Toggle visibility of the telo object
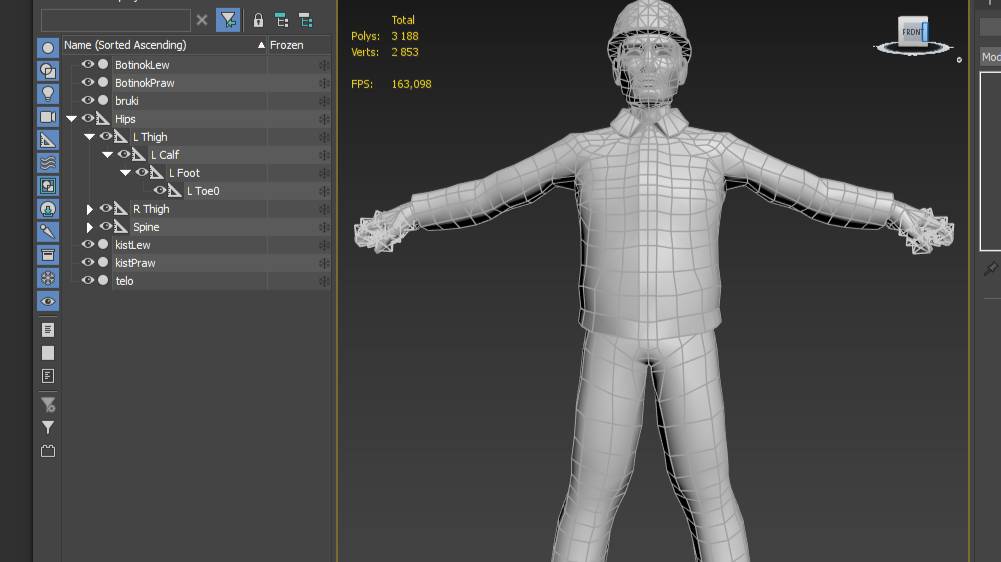Screen dimensions: 1001x562 [88, 281]
